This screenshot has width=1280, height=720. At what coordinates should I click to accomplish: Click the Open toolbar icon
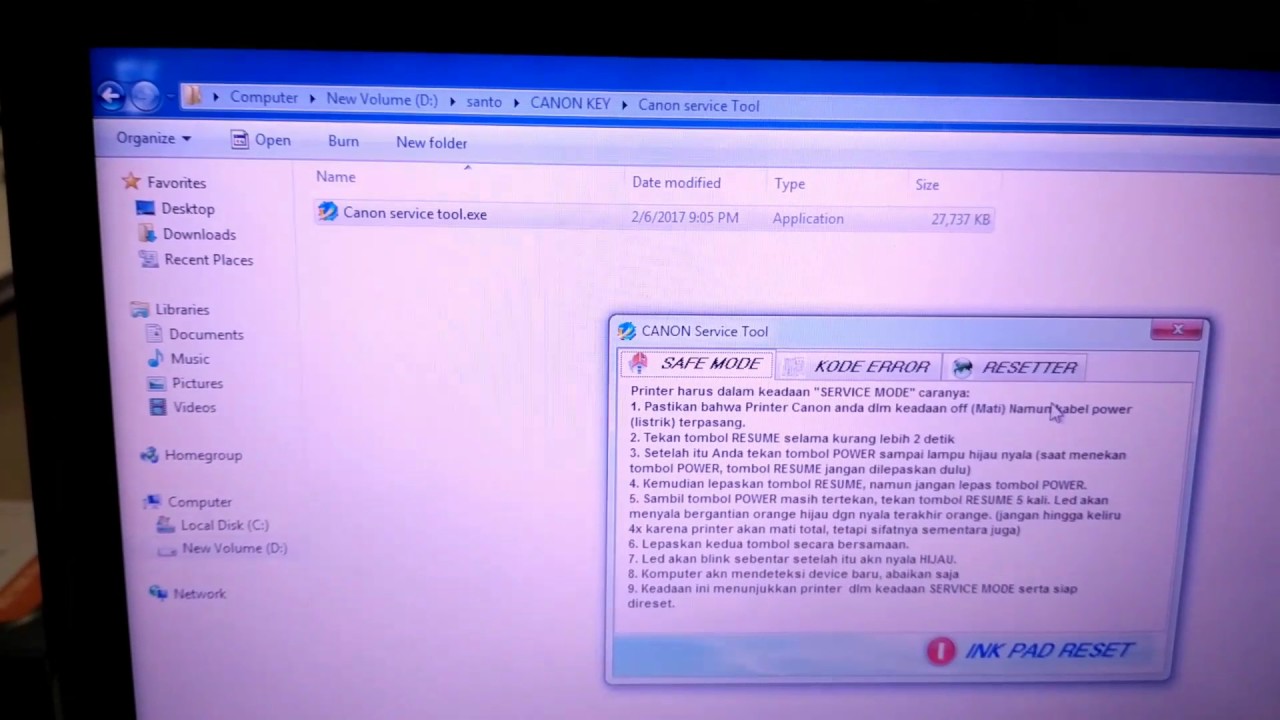coord(240,140)
